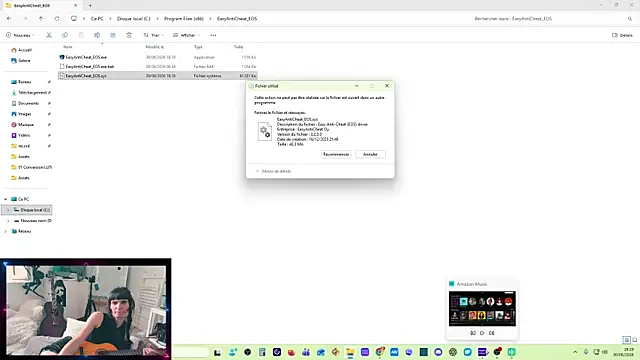This screenshot has height=360, width=640.
Task: Sort by the Type column header
Action: coord(198,47)
